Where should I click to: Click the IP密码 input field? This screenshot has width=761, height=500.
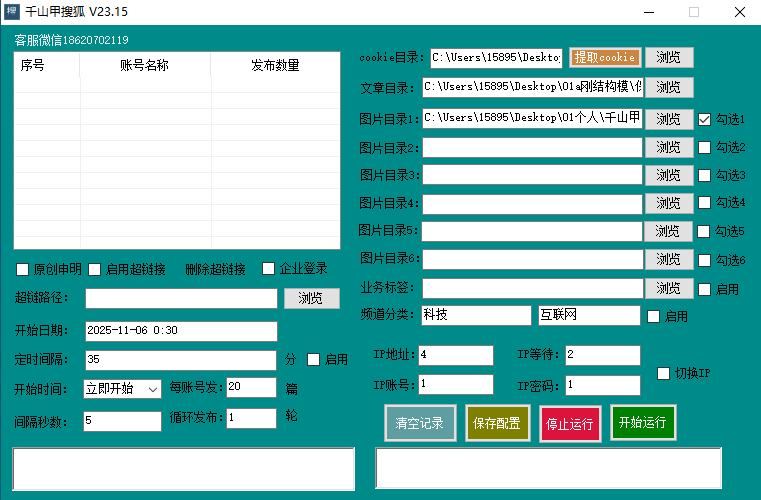pyautogui.click(x=603, y=385)
